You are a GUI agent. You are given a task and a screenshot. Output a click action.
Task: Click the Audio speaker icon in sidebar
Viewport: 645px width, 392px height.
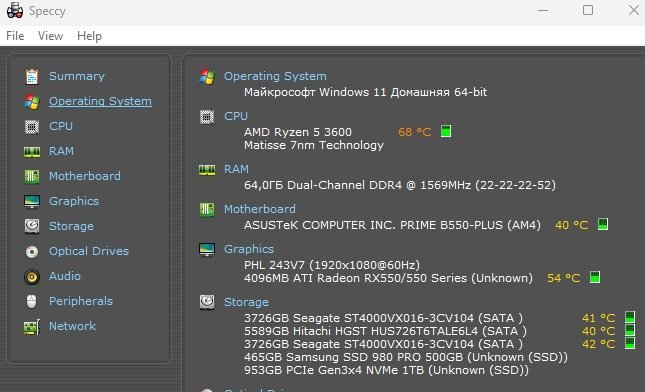point(32,277)
